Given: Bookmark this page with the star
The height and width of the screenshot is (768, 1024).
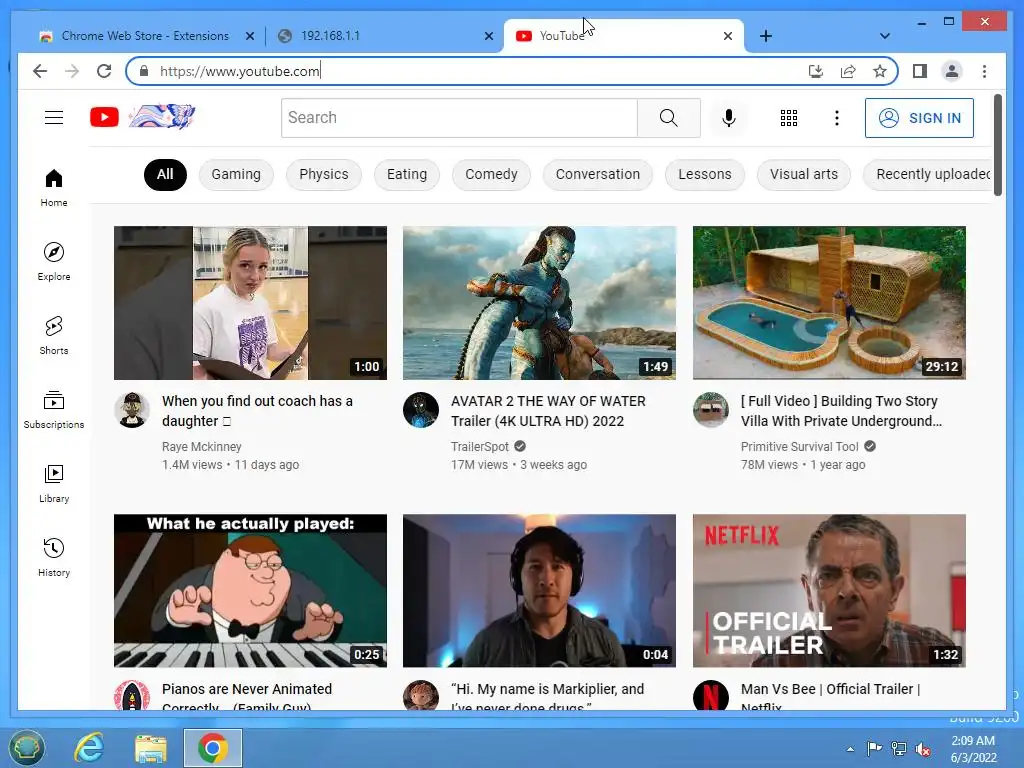Looking at the screenshot, I should tap(880, 71).
